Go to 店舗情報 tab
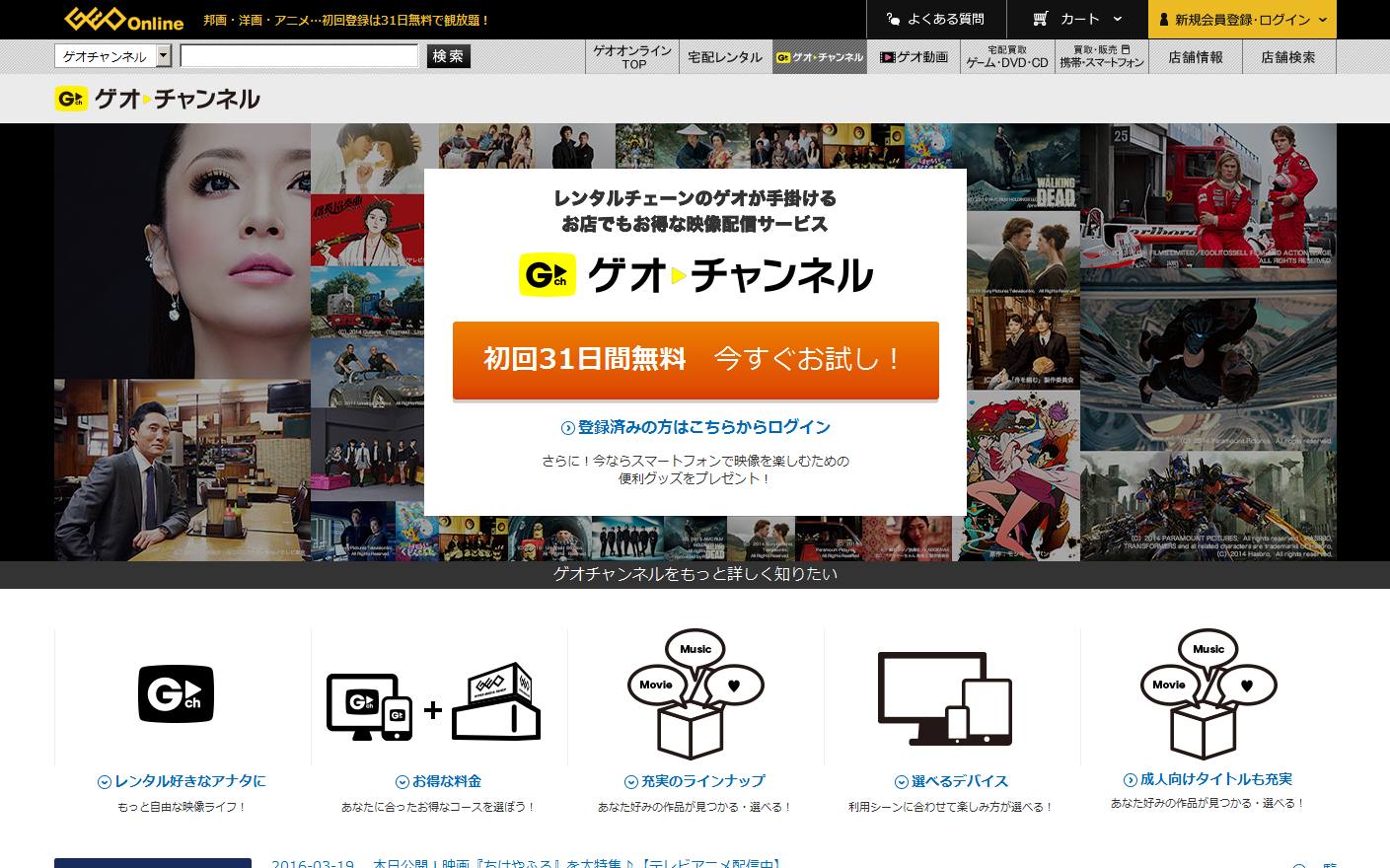The image size is (1390, 868). [x=1196, y=57]
